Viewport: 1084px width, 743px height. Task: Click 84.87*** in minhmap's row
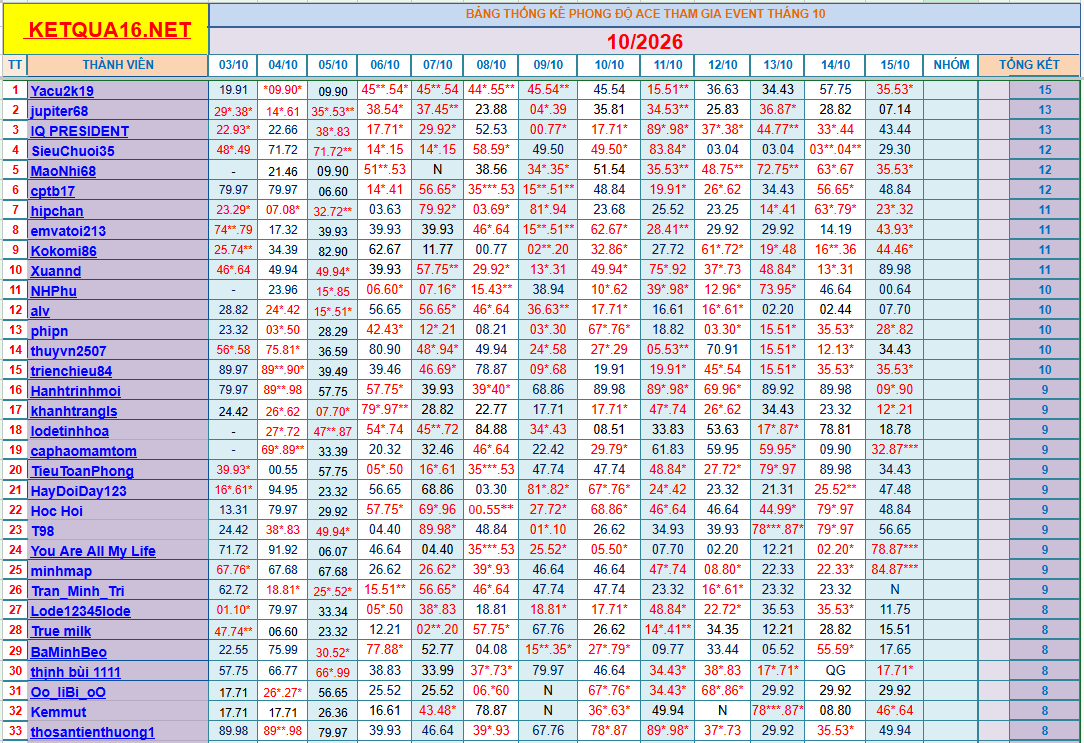(x=895, y=570)
